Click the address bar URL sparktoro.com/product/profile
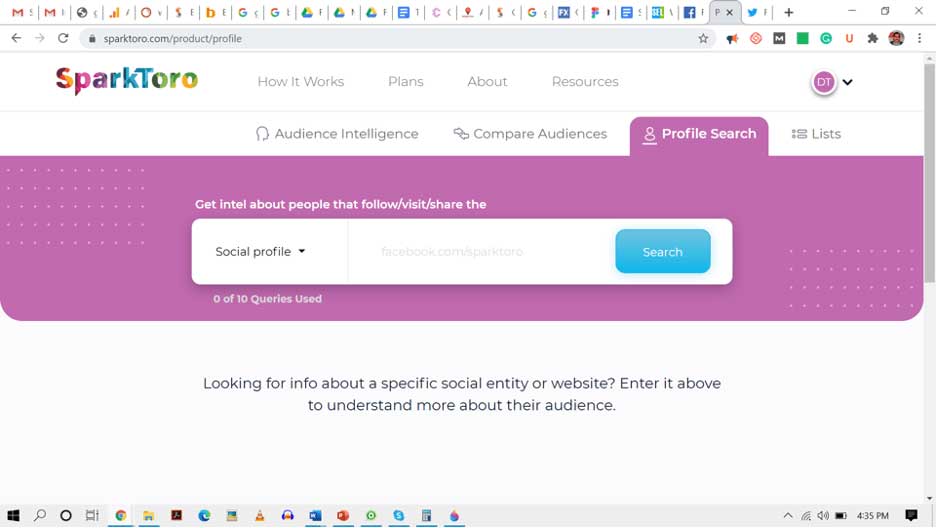Screen dimensions: 936x528 tap(173, 39)
